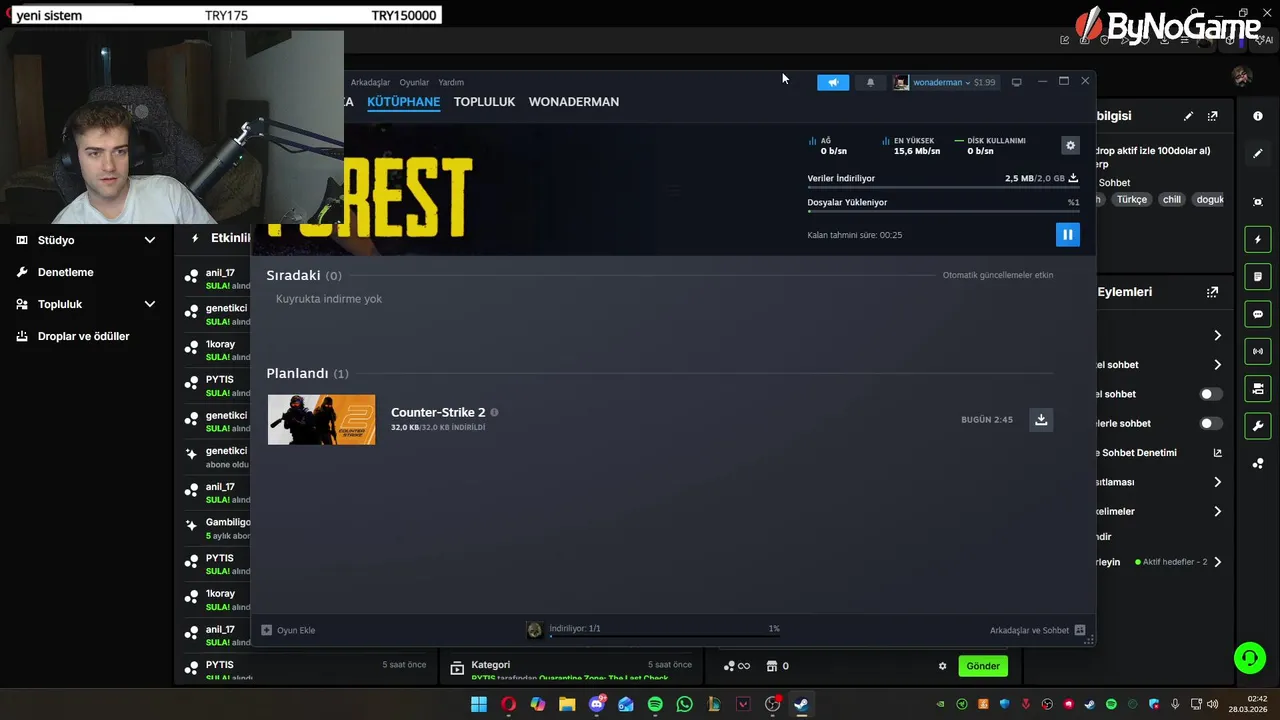
Task: Expand the Topluluk sidebar section
Action: (x=86, y=304)
